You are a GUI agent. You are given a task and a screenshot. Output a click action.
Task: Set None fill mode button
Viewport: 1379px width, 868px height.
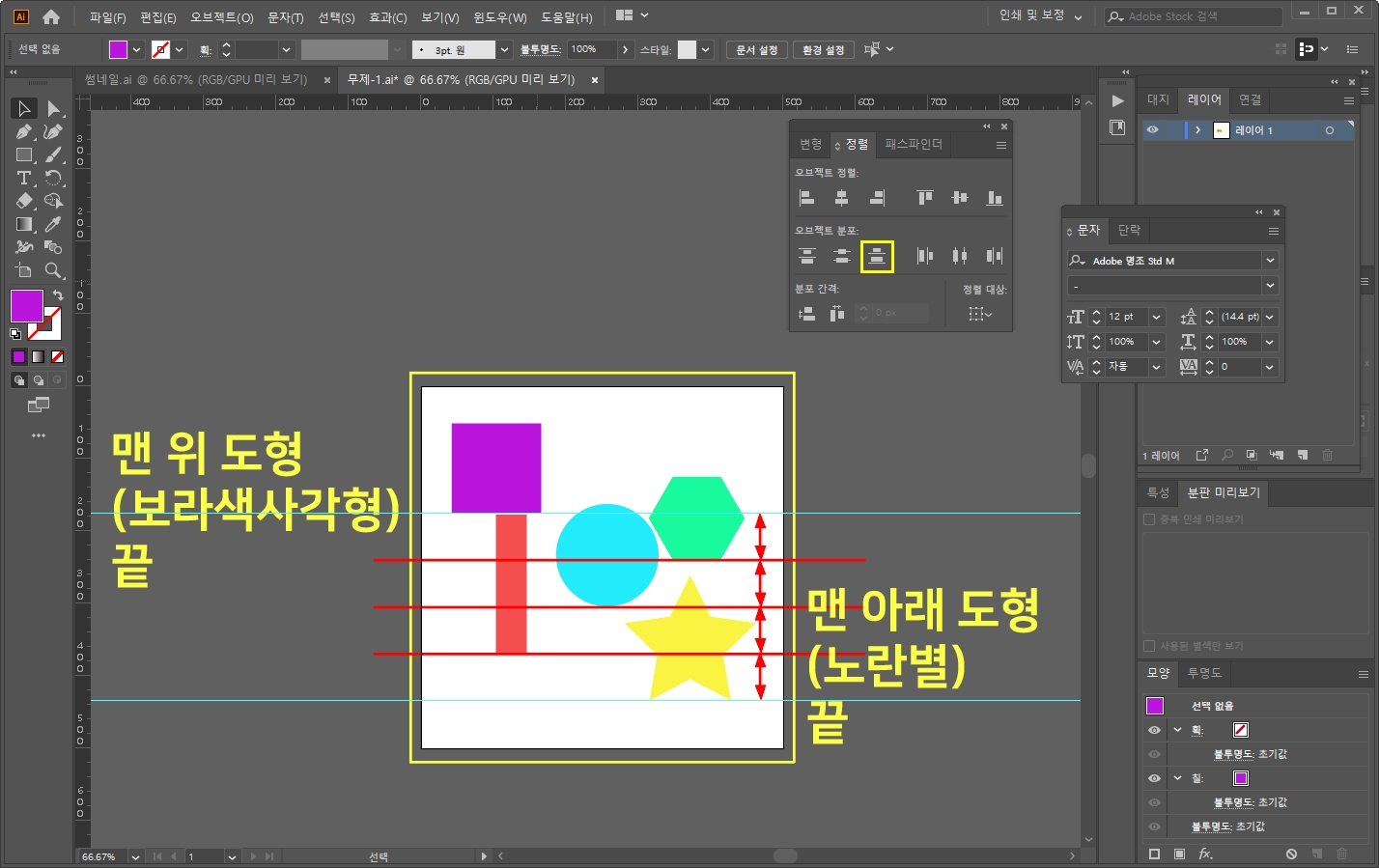point(57,357)
